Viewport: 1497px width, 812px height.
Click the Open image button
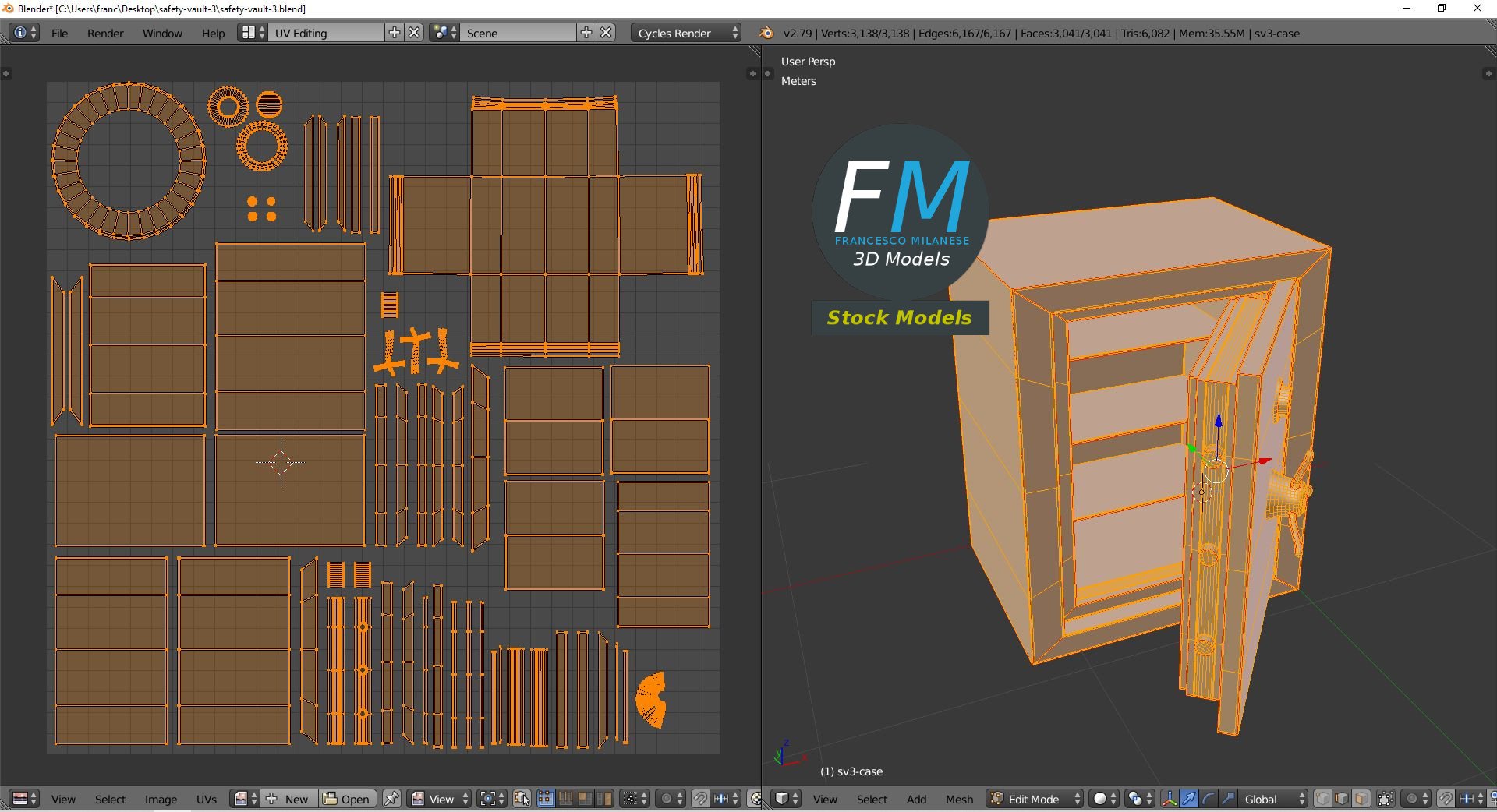pyautogui.click(x=347, y=799)
